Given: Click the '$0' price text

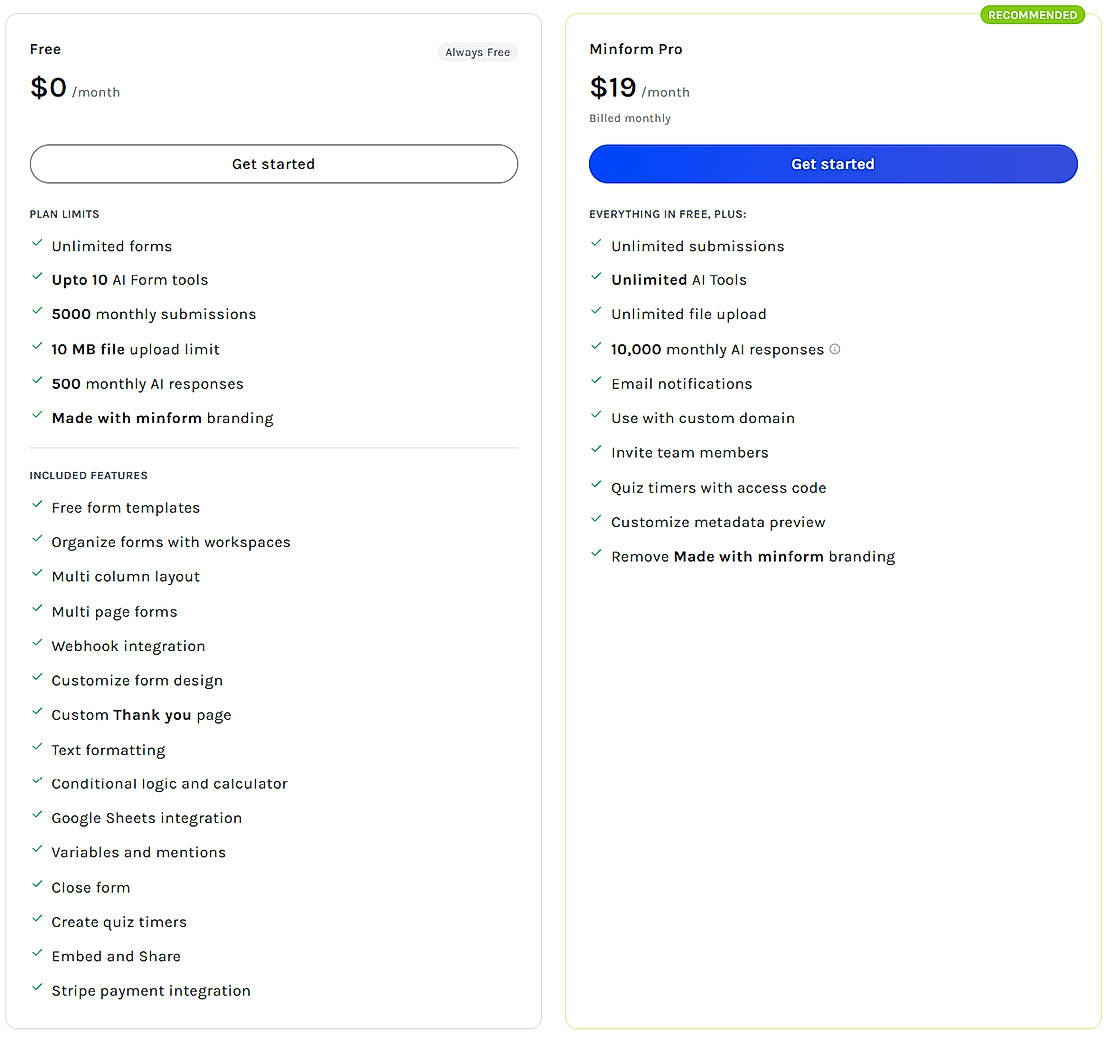Looking at the screenshot, I should 48,88.
